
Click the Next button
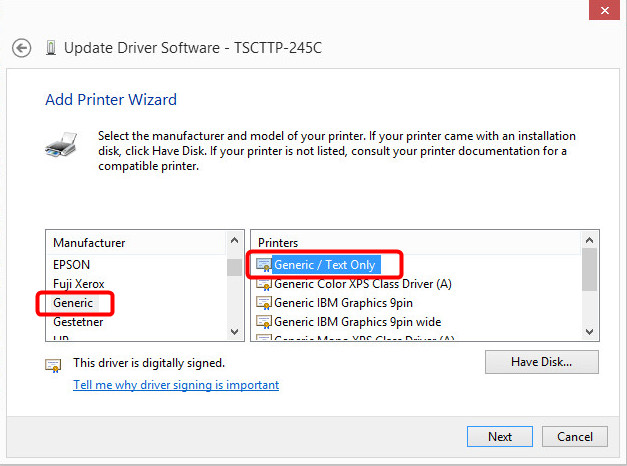point(500,437)
